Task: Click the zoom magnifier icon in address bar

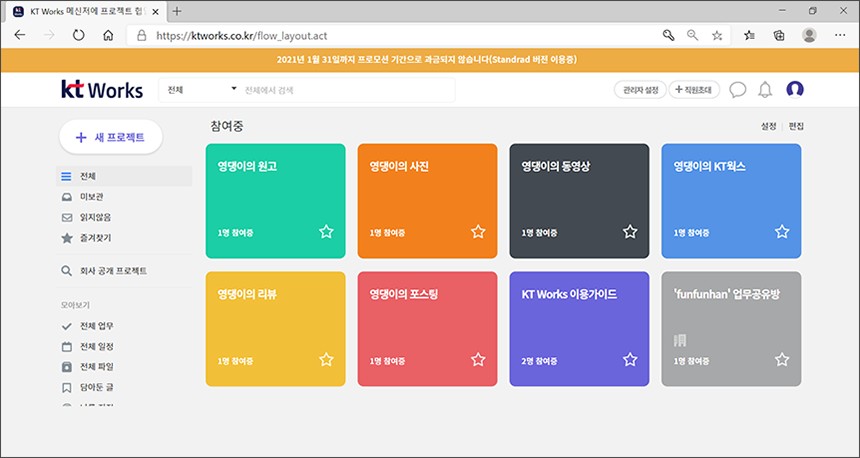Action: [693, 36]
